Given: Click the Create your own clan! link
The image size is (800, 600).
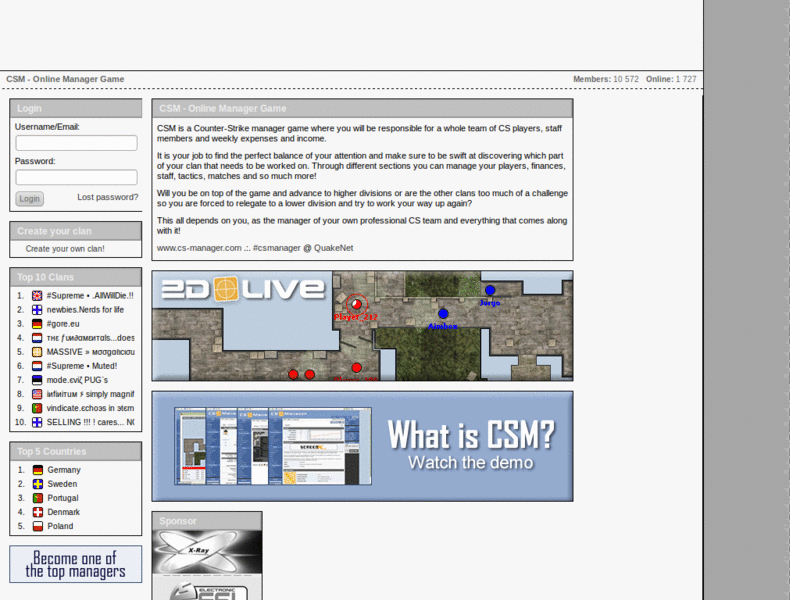Looking at the screenshot, I should [x=65, y=248].
